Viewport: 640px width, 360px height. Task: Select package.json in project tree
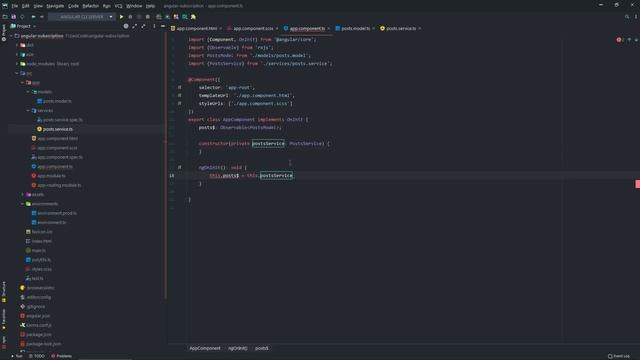click(39, 335)
